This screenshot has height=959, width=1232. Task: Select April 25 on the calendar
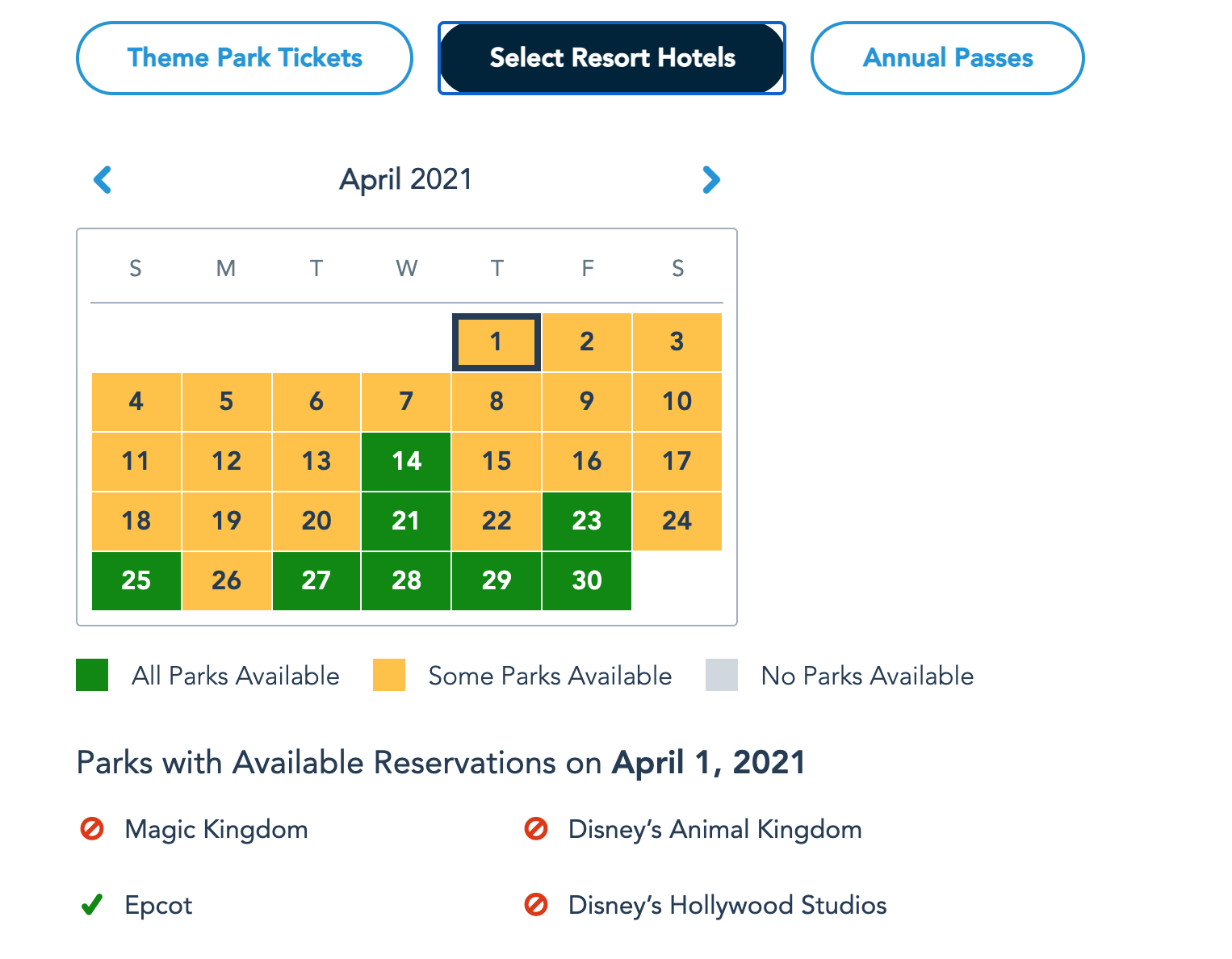(136, 580)
